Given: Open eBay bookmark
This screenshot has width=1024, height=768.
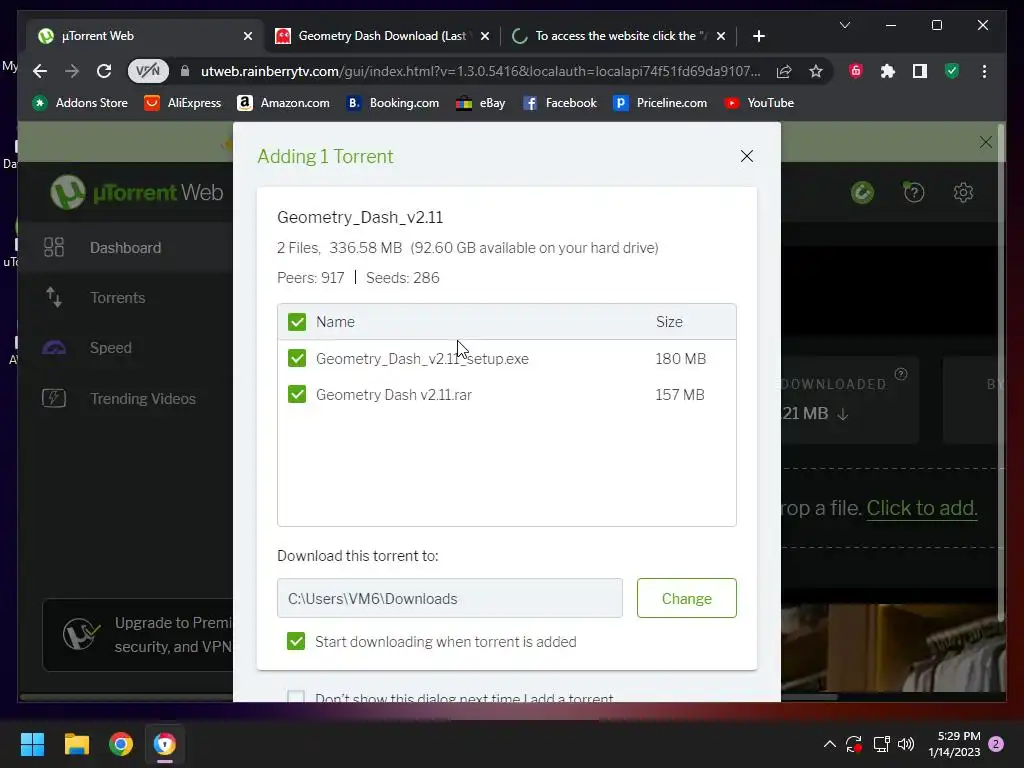Looking at the screenshot, I should (x=481, y=103).
